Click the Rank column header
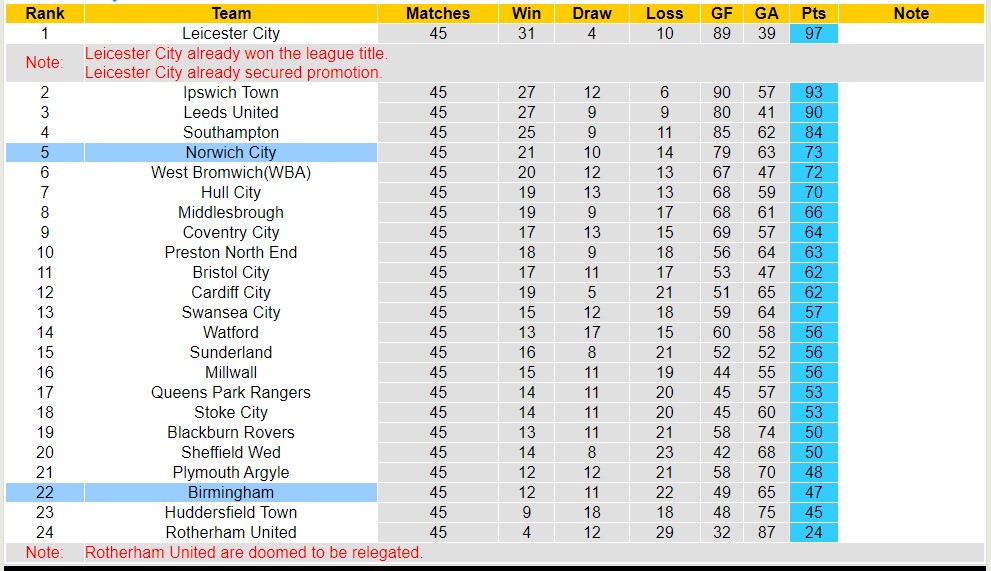991x571 pixels. tap(45, 14)
